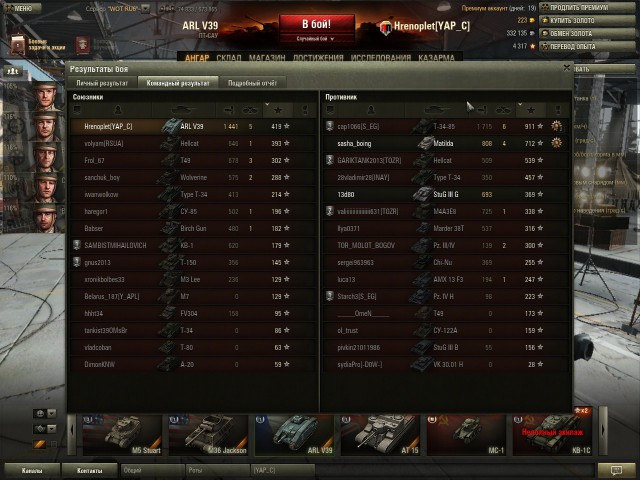
Task: Sort allies by the platoon column icon
Action: click(77, 110)
